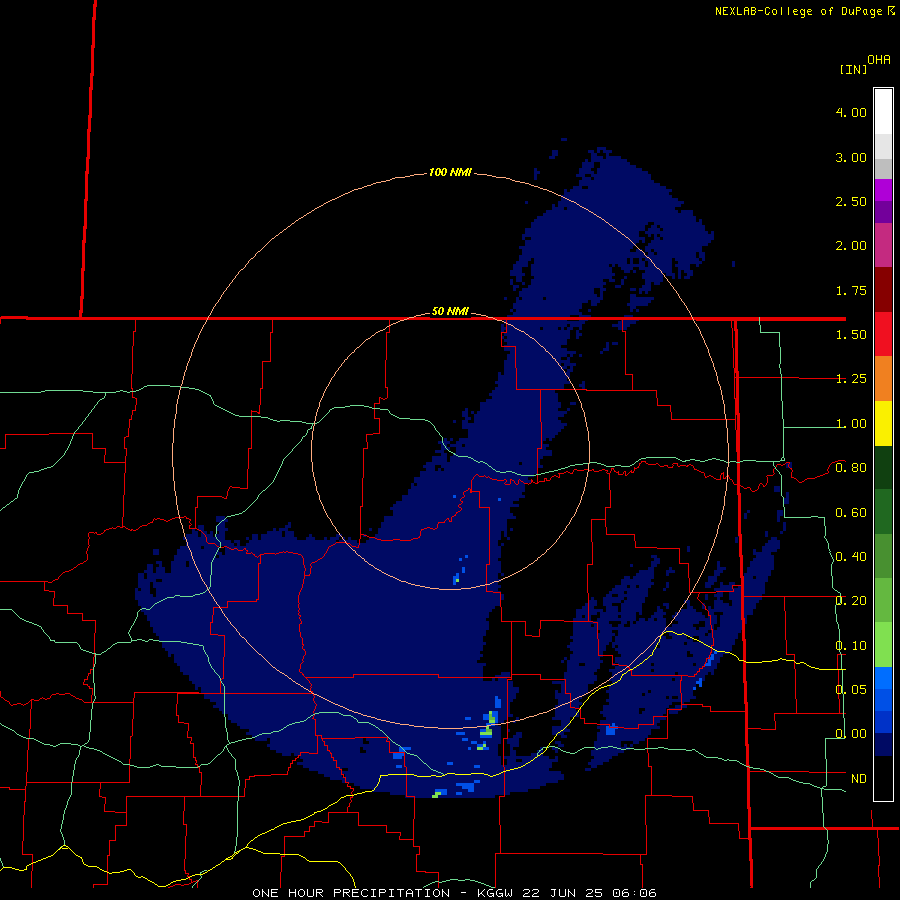Pick the yellow legend swatch beside 1.00

tap(883, 423)
